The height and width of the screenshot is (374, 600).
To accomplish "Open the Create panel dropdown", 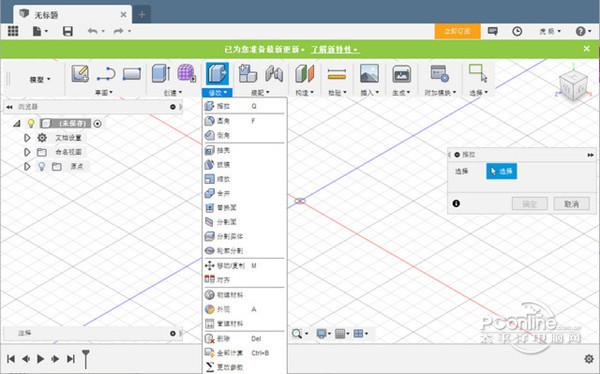I will [x=173, y=93].
